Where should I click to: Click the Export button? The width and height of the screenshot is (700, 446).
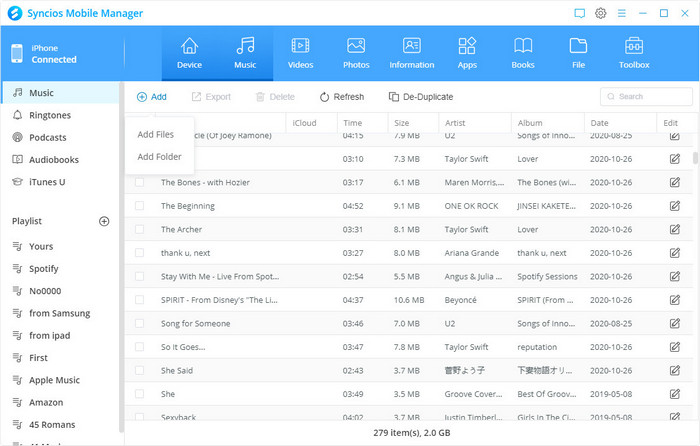point(211,97)
